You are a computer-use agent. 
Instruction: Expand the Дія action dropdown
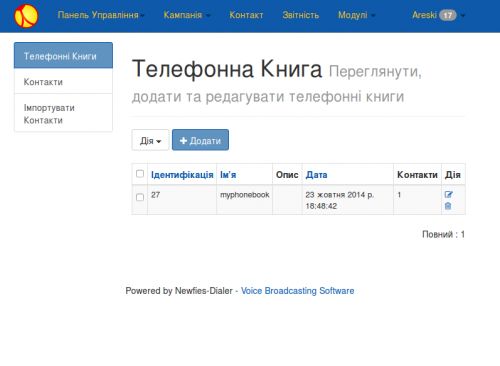[151, 140]
